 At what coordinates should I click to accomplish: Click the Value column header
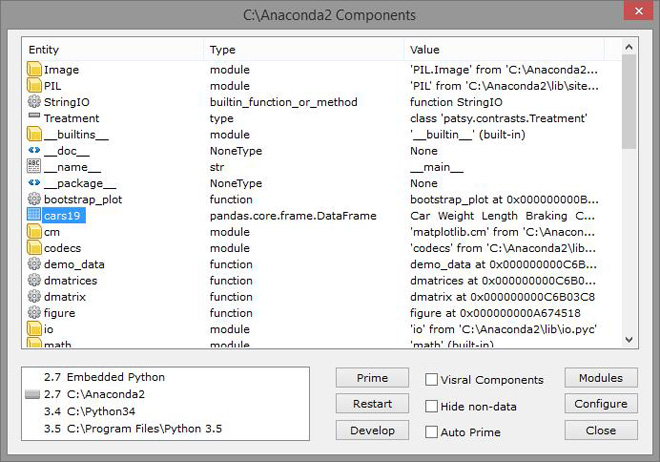tap(510, 50)
